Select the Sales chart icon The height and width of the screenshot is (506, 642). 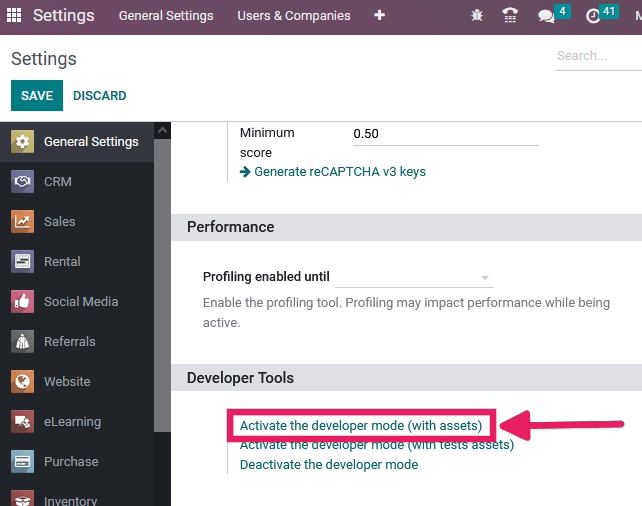tap(22, 222)
